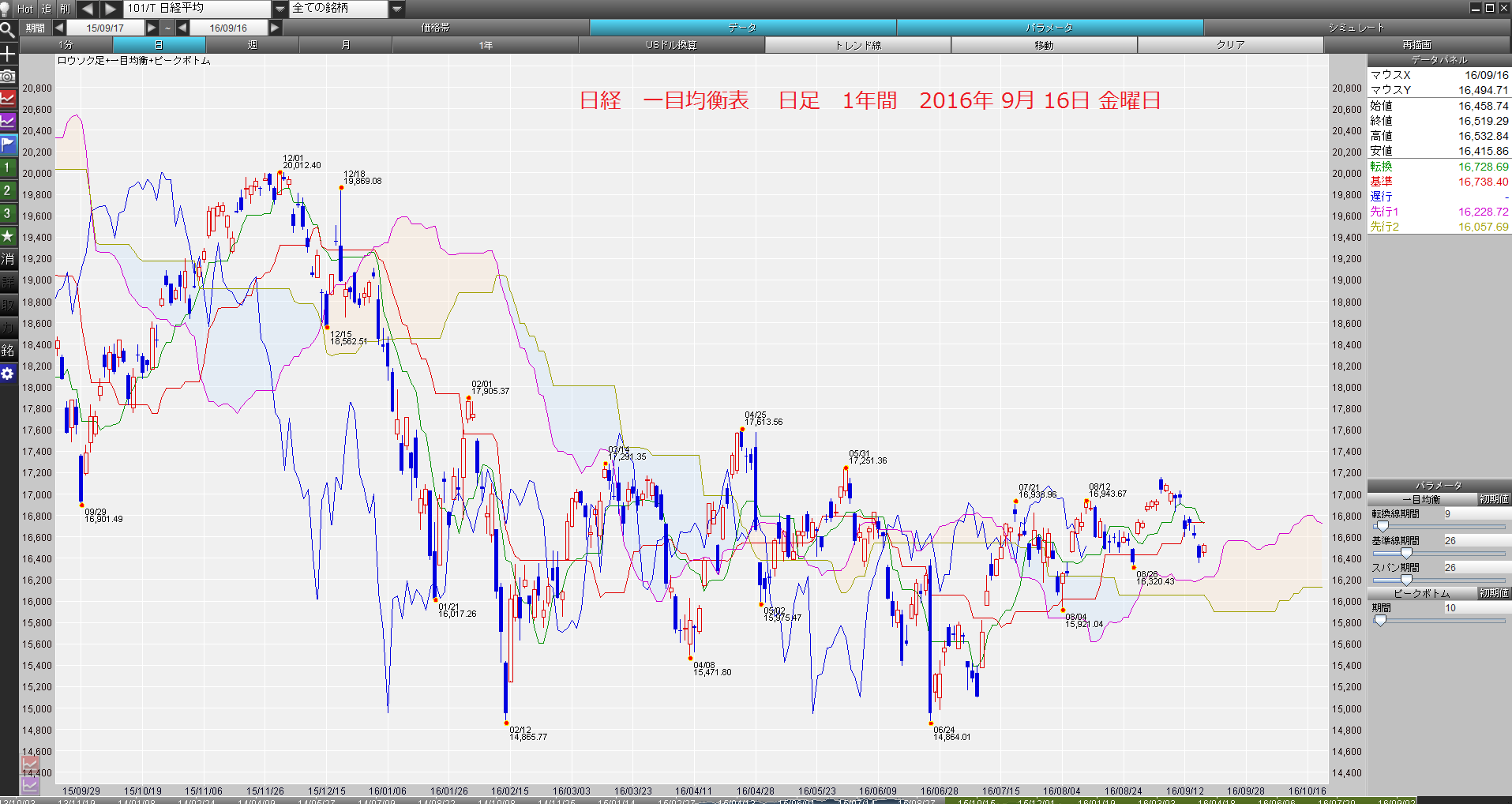The image size is (1512, 804).
Task: Click the 詳 details icon
Action: [x=8, y=282]
